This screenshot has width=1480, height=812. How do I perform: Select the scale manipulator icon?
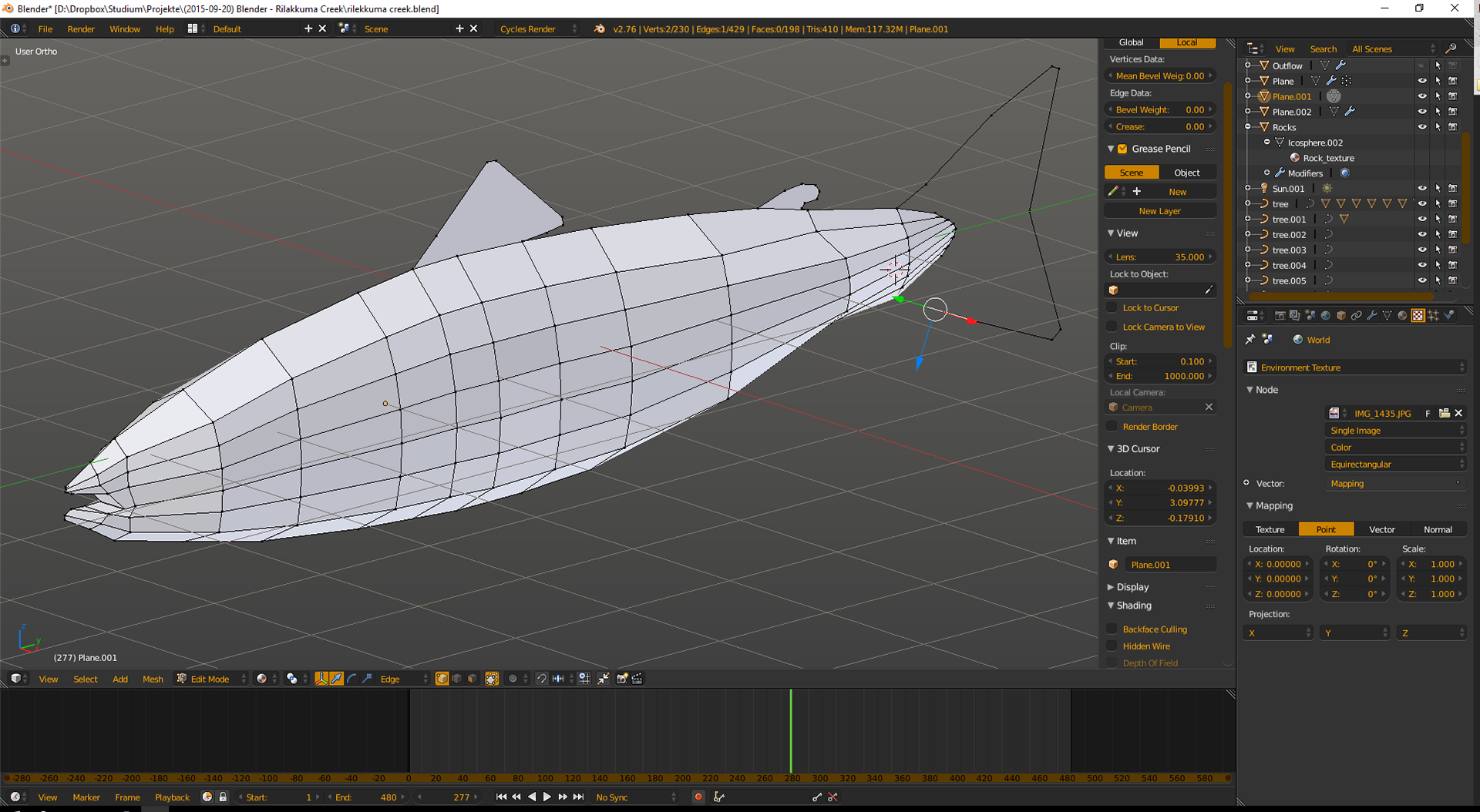(x=367, y=679)
